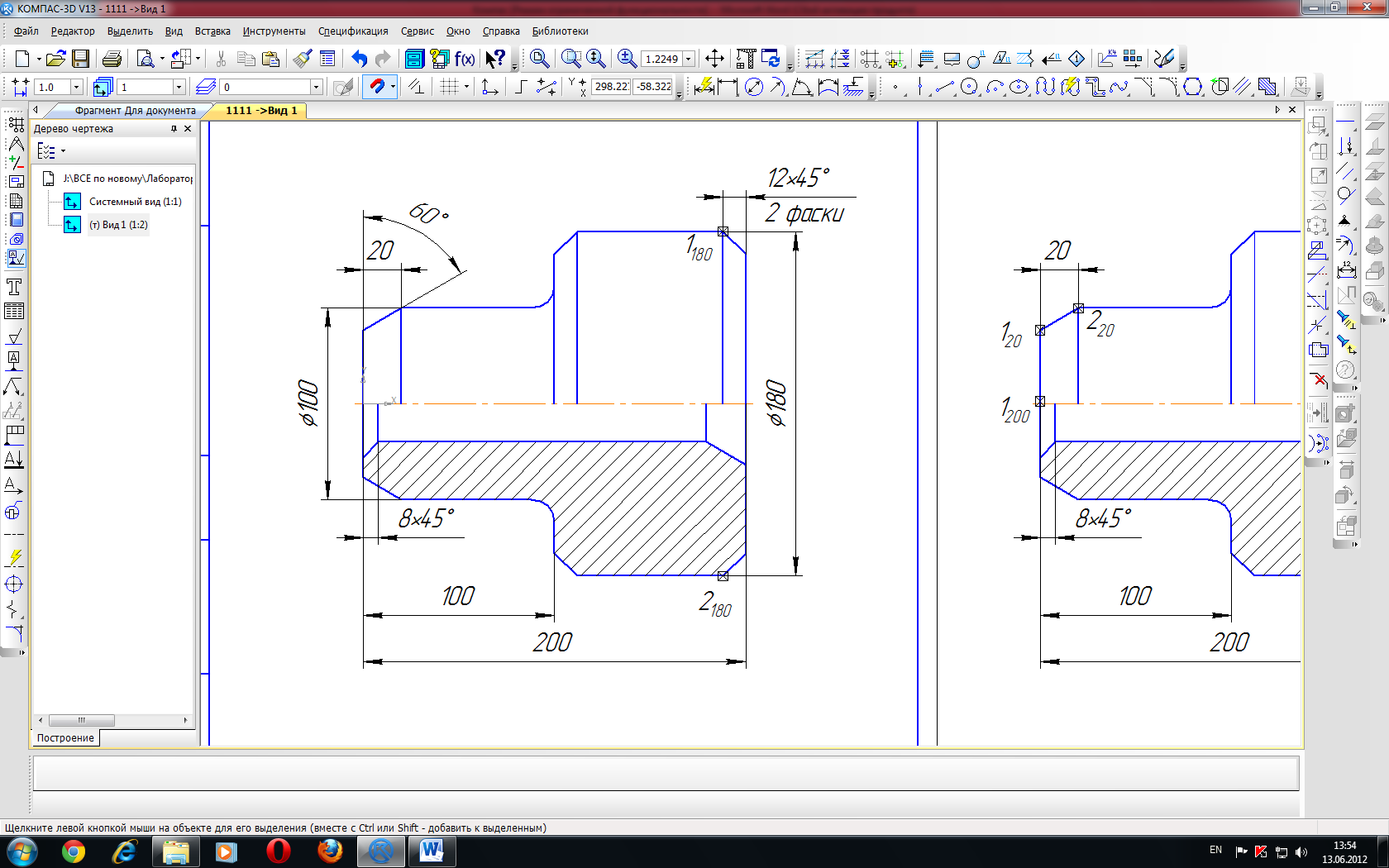Select line segment tool
The image size is (1389, 868).
click(x=944, y=87)
